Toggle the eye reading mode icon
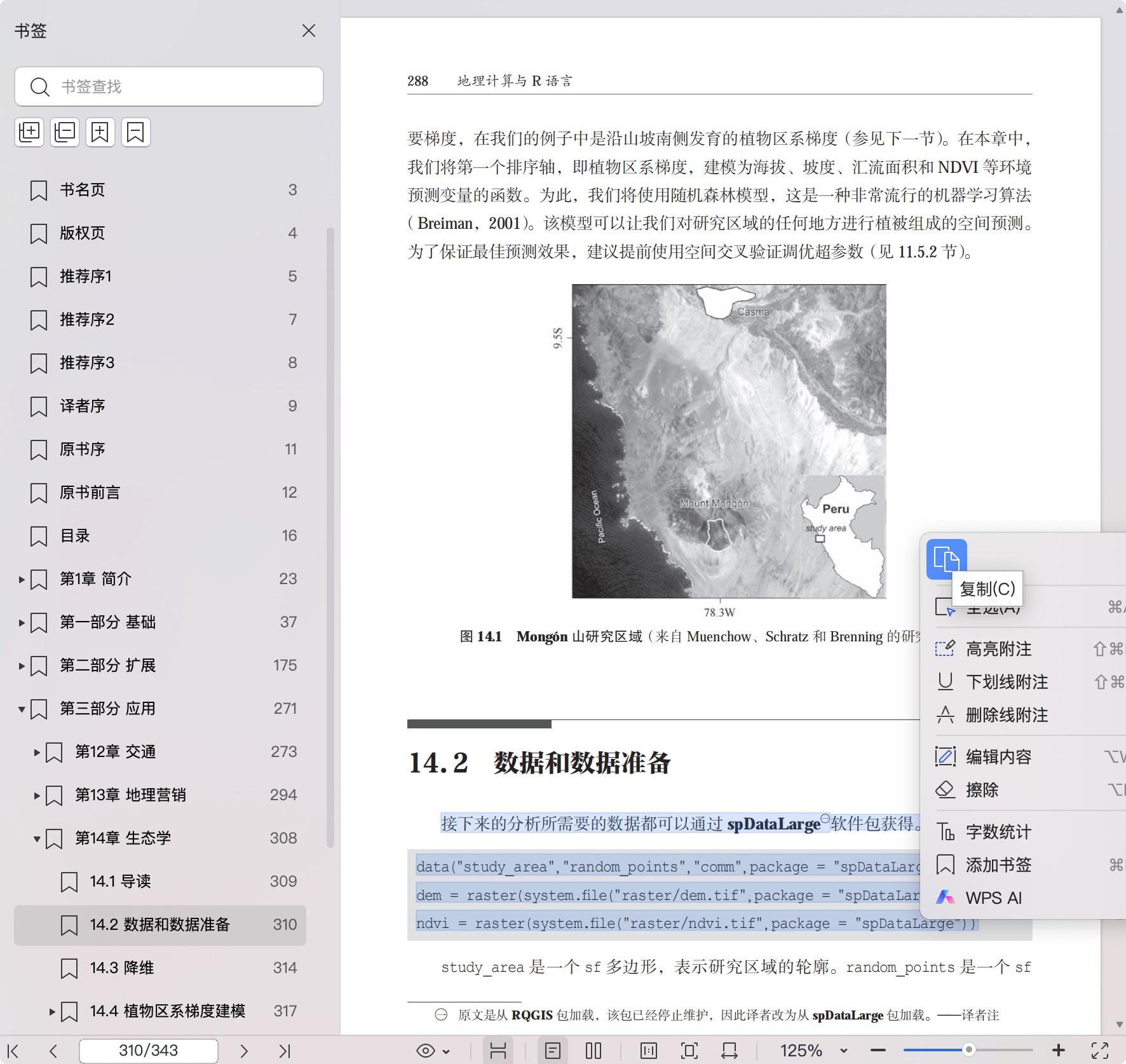1126x1064 pixels. coord(424,1050)
